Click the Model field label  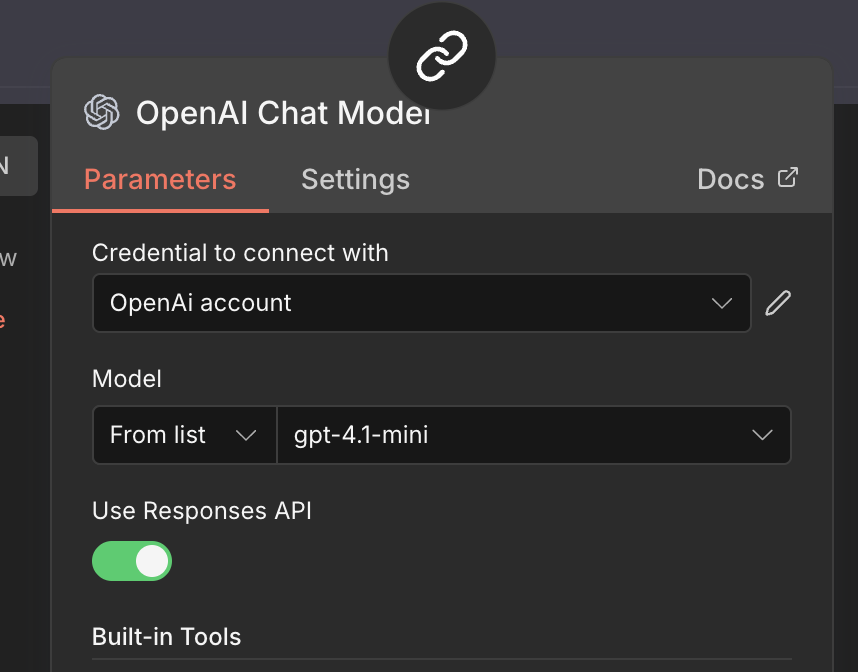tap(127, 379)
